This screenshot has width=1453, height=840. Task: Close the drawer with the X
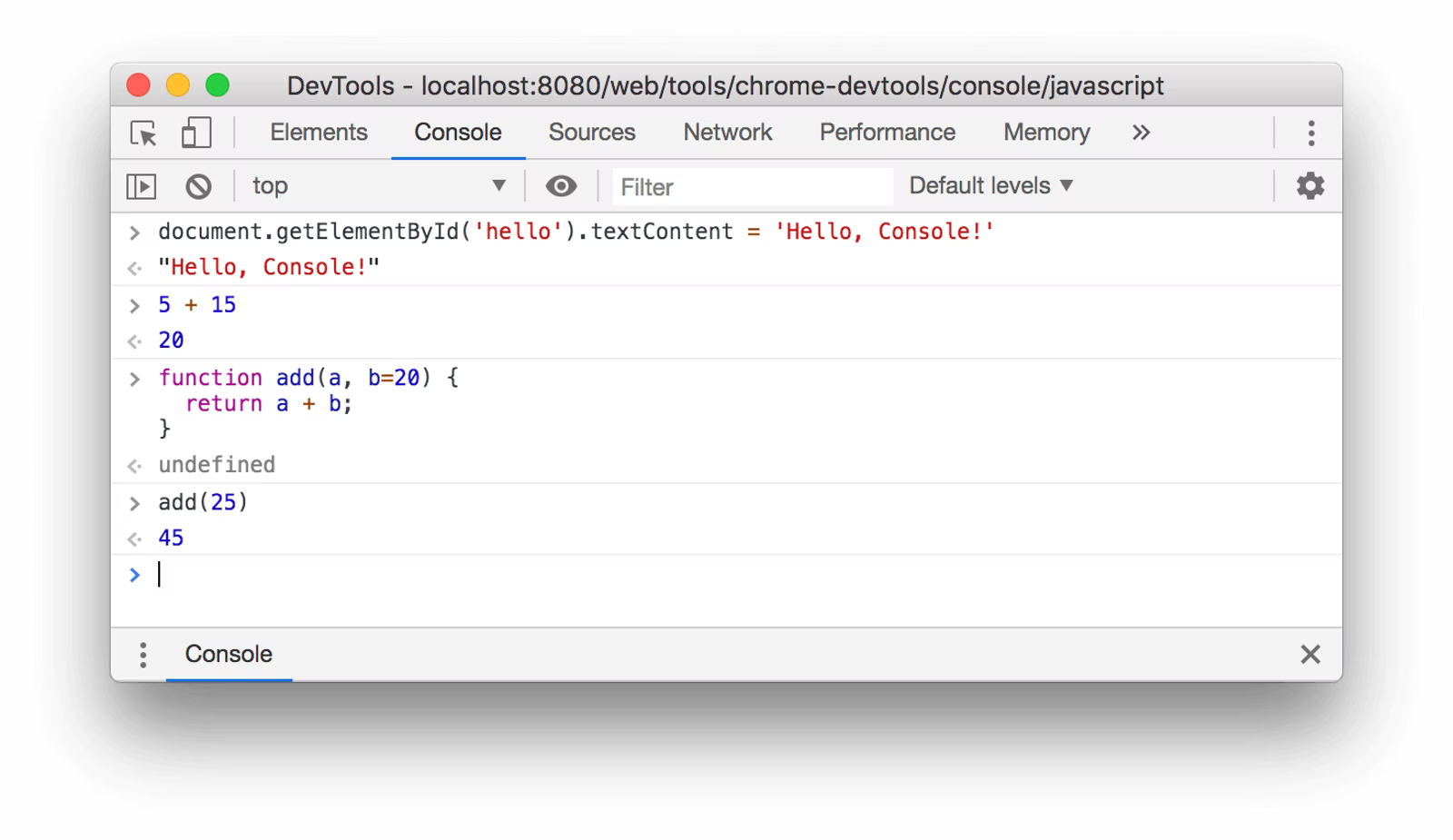[x=1310, y=654]
